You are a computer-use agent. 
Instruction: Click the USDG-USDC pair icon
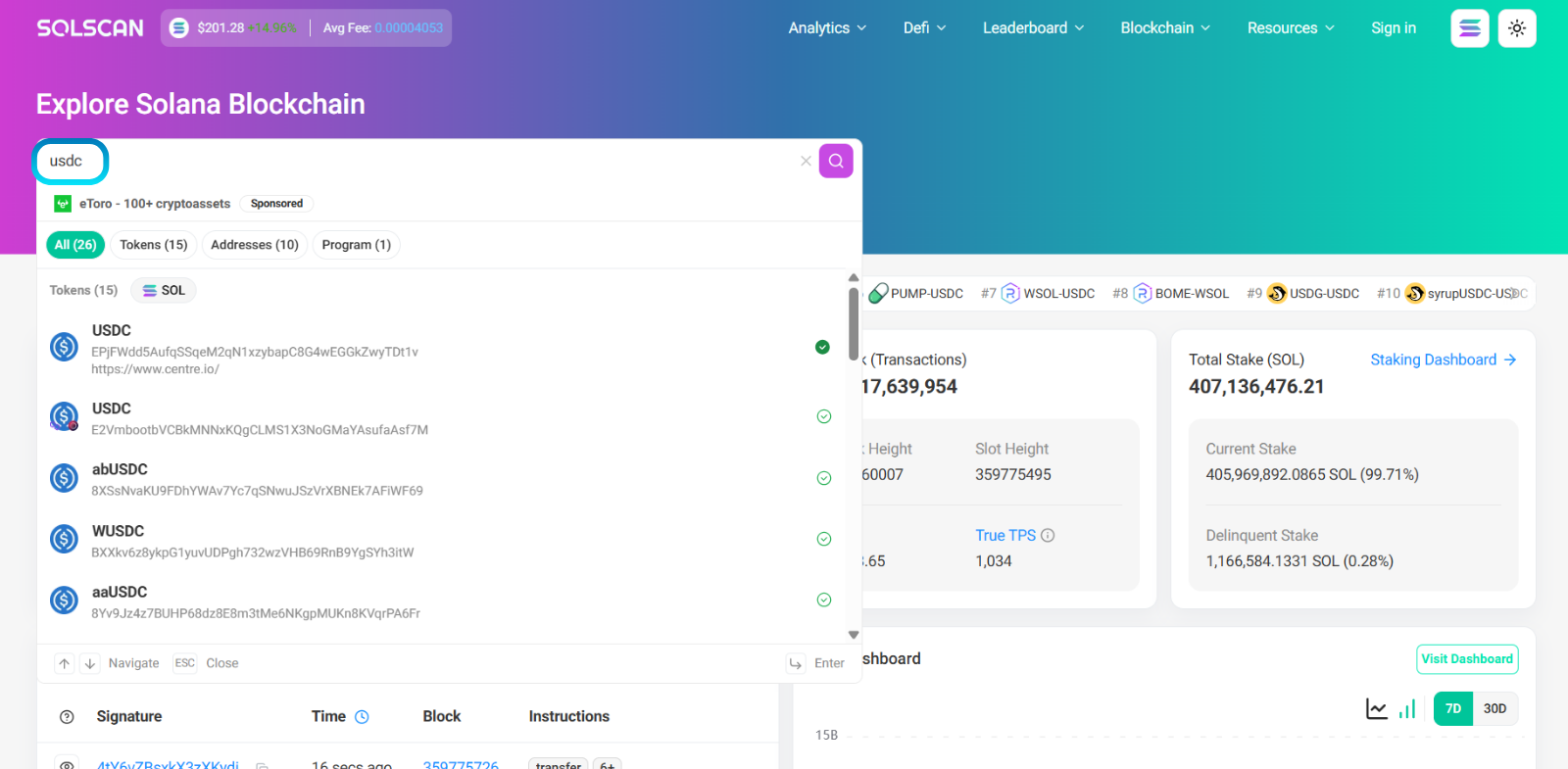[x=1277, y=293]
